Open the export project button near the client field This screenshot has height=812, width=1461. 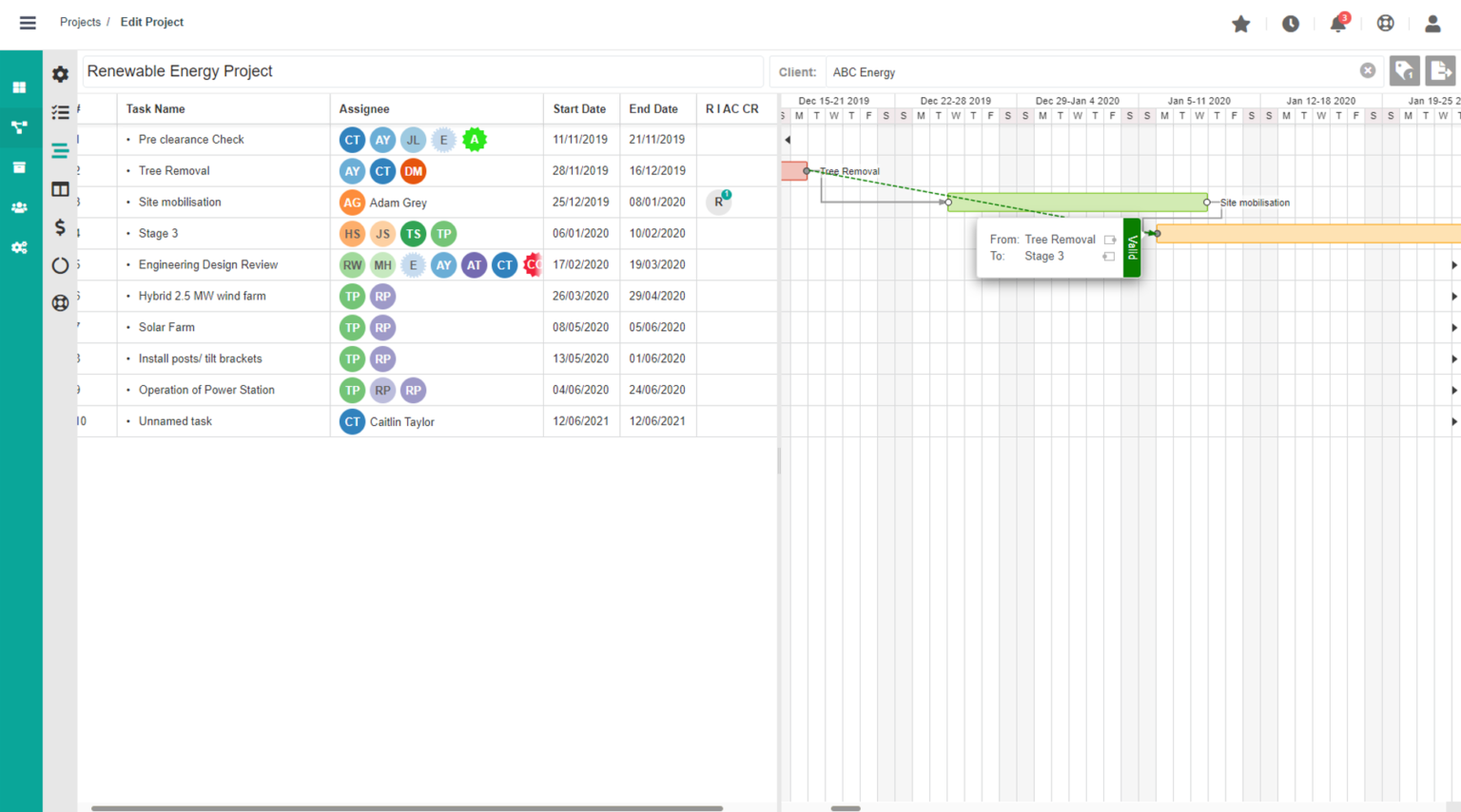pos(1441,71)
